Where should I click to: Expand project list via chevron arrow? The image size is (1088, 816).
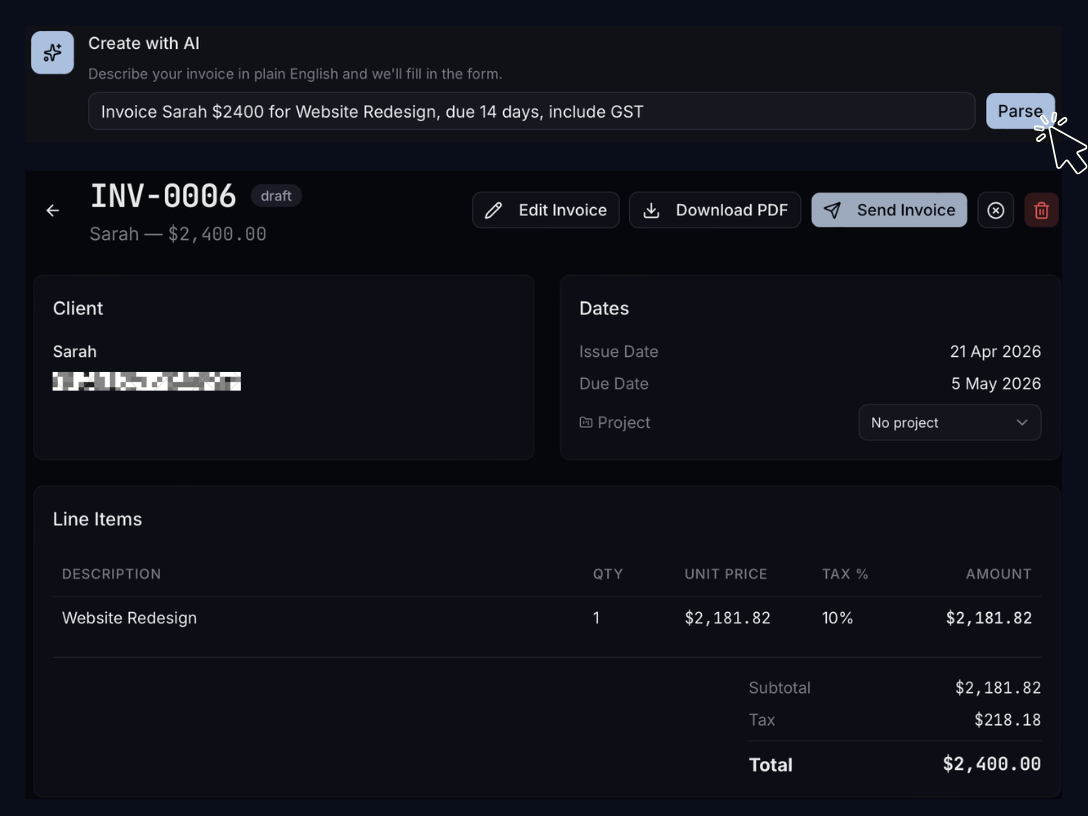tap(1021, 423)
